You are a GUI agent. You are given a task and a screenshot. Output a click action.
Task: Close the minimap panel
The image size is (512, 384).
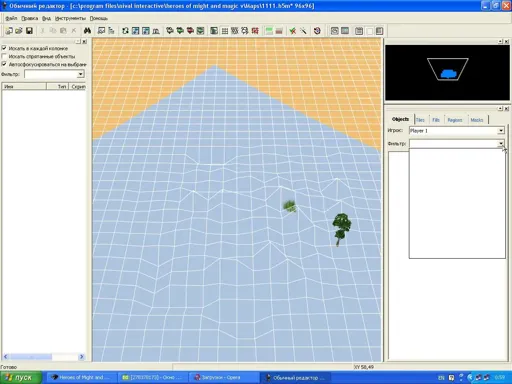click(x=506, y=41)
